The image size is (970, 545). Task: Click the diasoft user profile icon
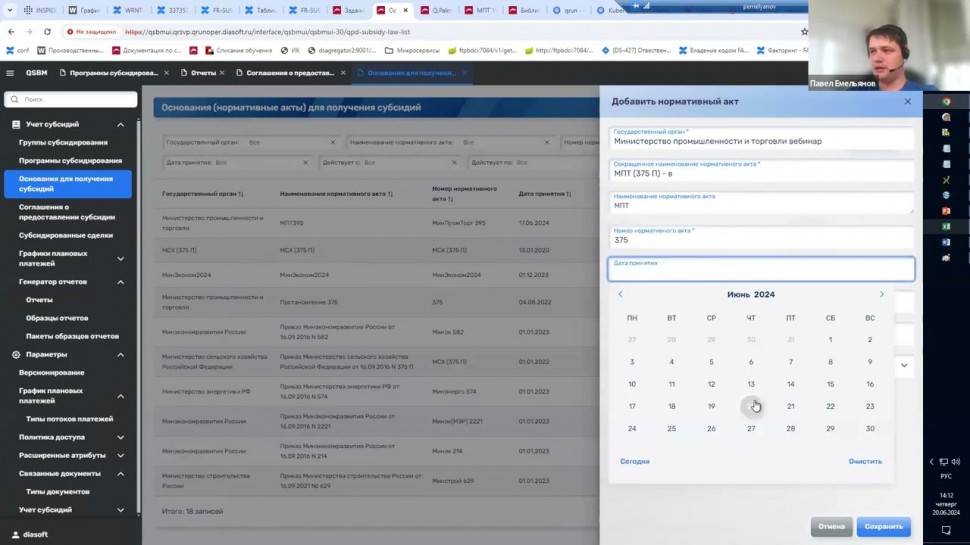[x=13, y=534]
